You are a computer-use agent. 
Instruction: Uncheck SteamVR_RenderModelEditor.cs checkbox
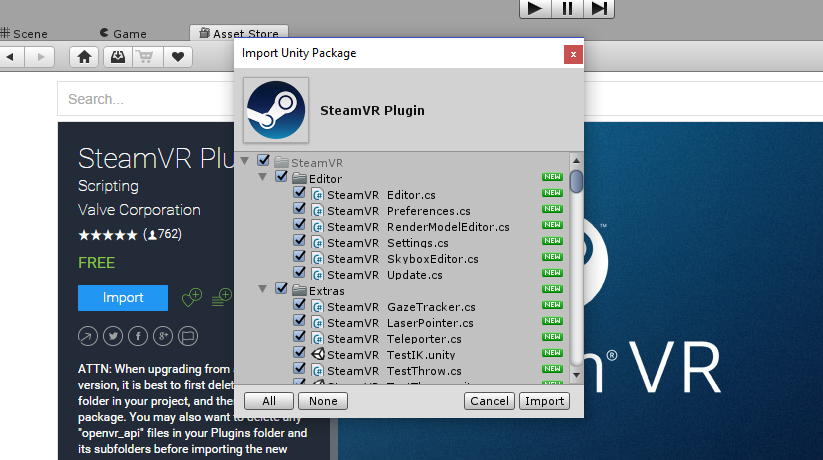click(x=300, y=225)
